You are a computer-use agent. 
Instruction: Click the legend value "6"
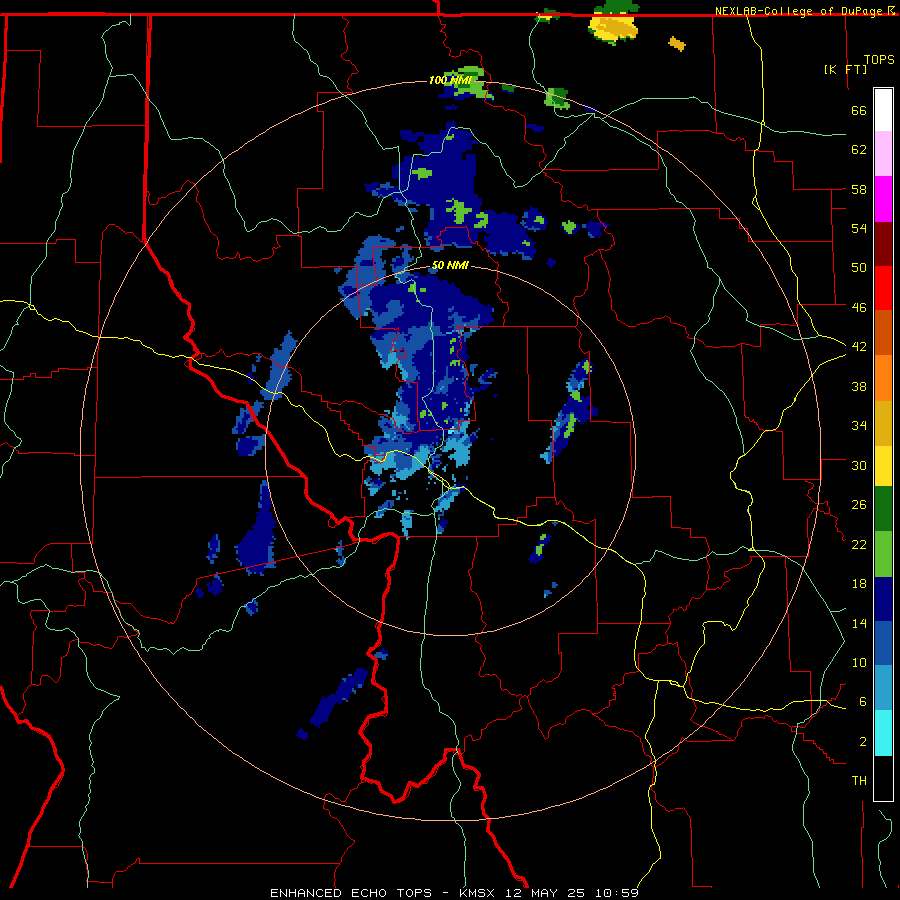tap(863, 701)
